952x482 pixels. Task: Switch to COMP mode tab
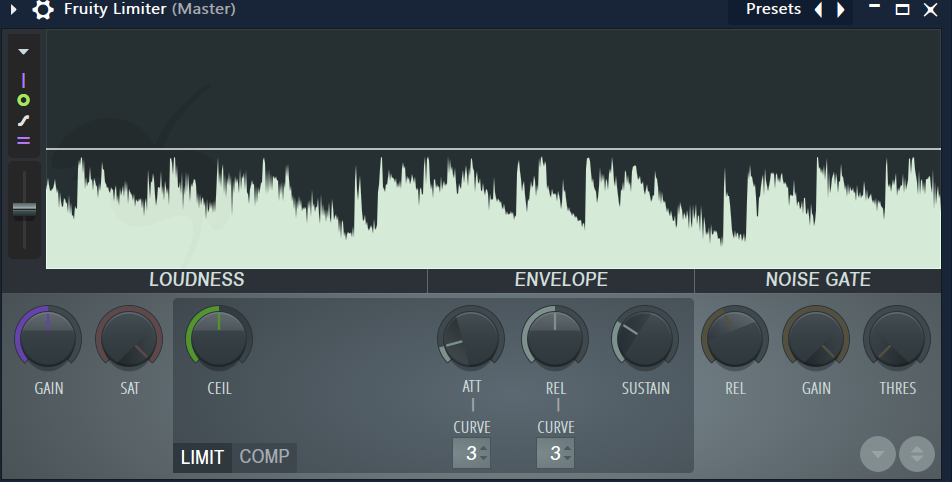(x=264, y=457)
